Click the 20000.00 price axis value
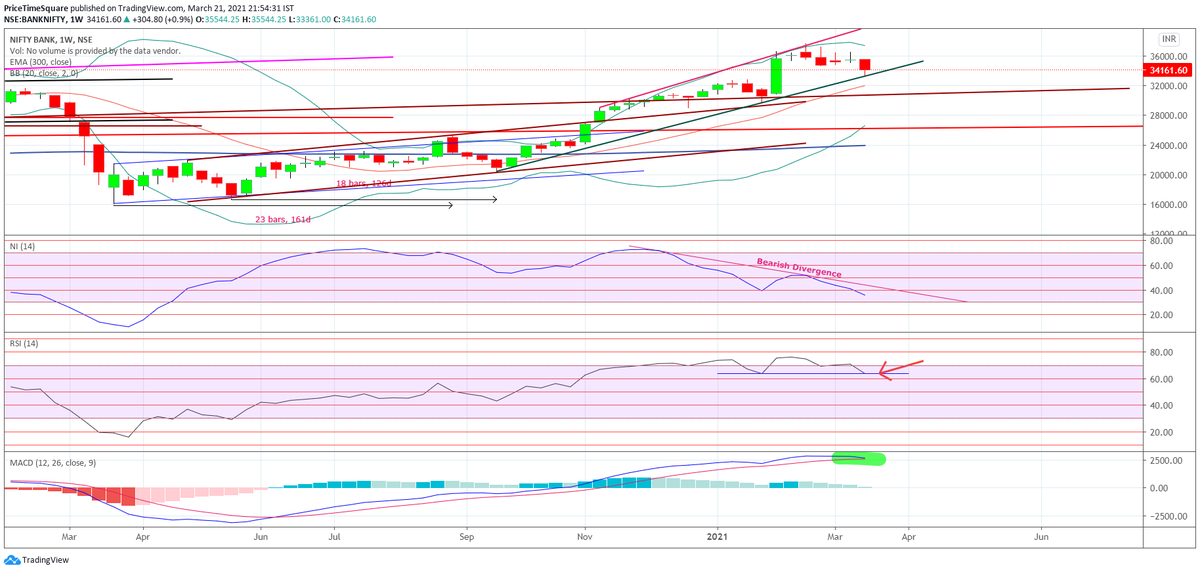 [x=1168, y=175]
